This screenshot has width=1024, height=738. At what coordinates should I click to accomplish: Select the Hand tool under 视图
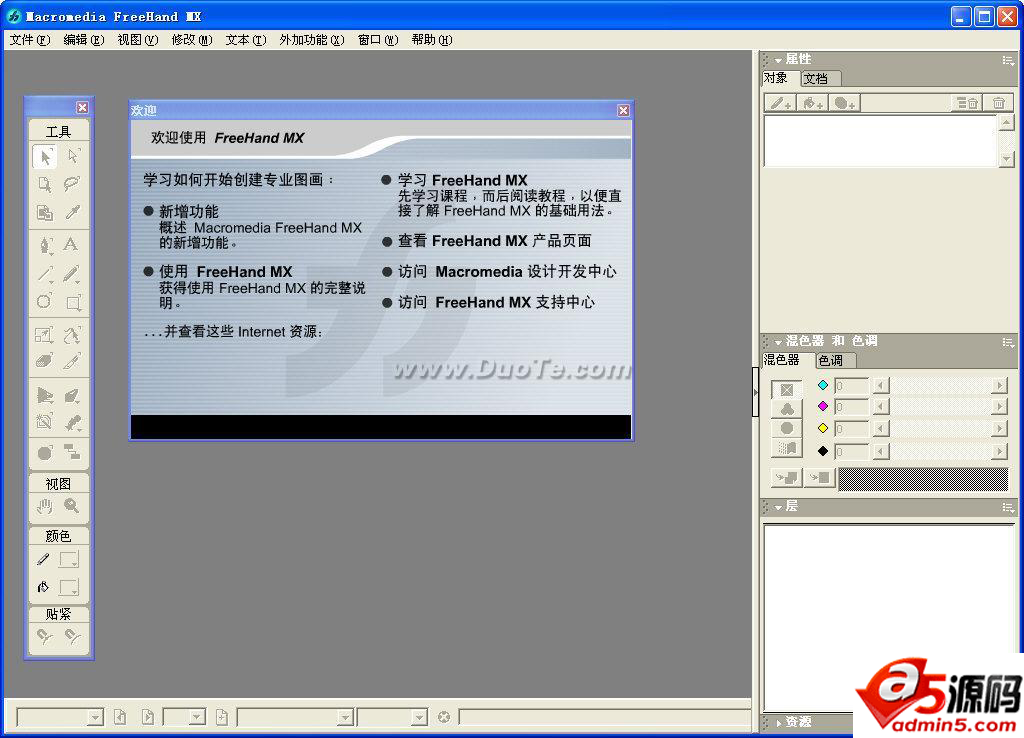pos(45,507)
